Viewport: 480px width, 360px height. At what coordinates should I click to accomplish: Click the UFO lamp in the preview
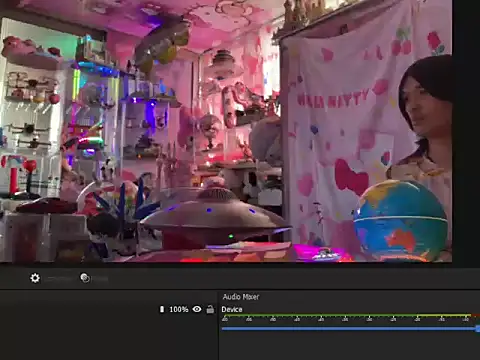click(x=216, y=217)
